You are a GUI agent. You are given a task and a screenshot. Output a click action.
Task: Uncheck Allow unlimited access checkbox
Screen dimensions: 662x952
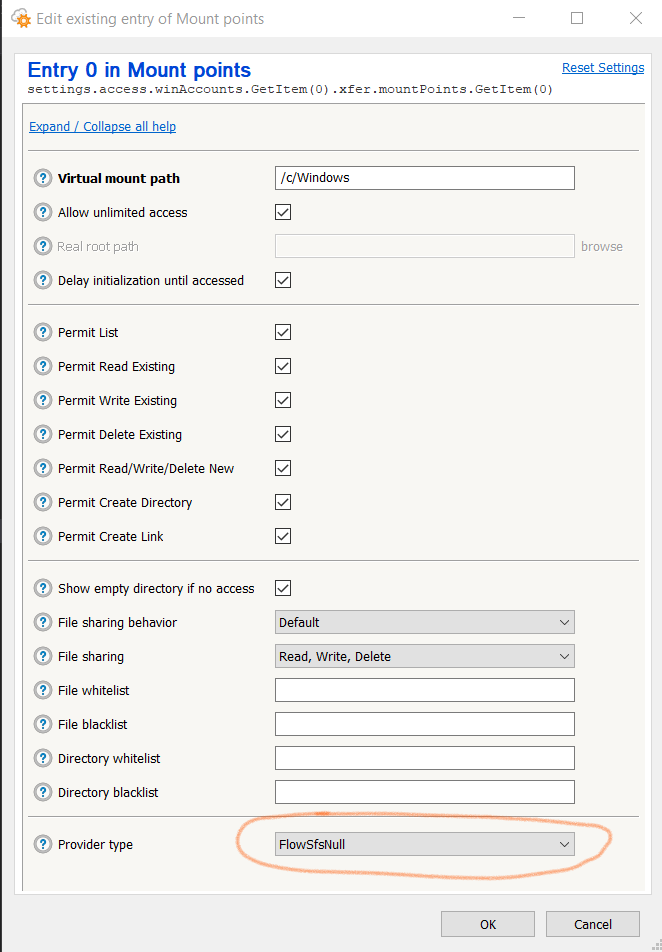(283, 212)
